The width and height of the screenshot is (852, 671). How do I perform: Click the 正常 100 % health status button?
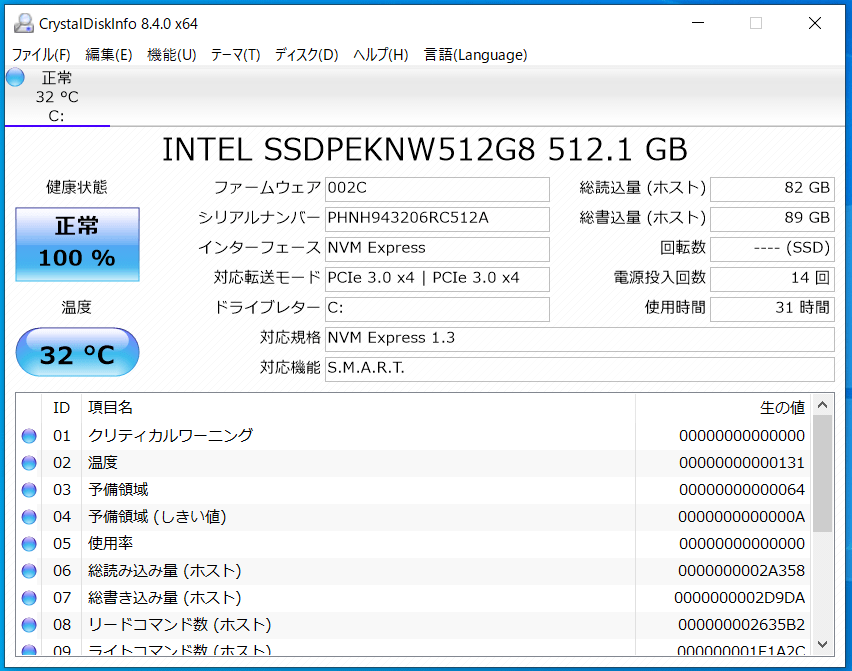77,244
